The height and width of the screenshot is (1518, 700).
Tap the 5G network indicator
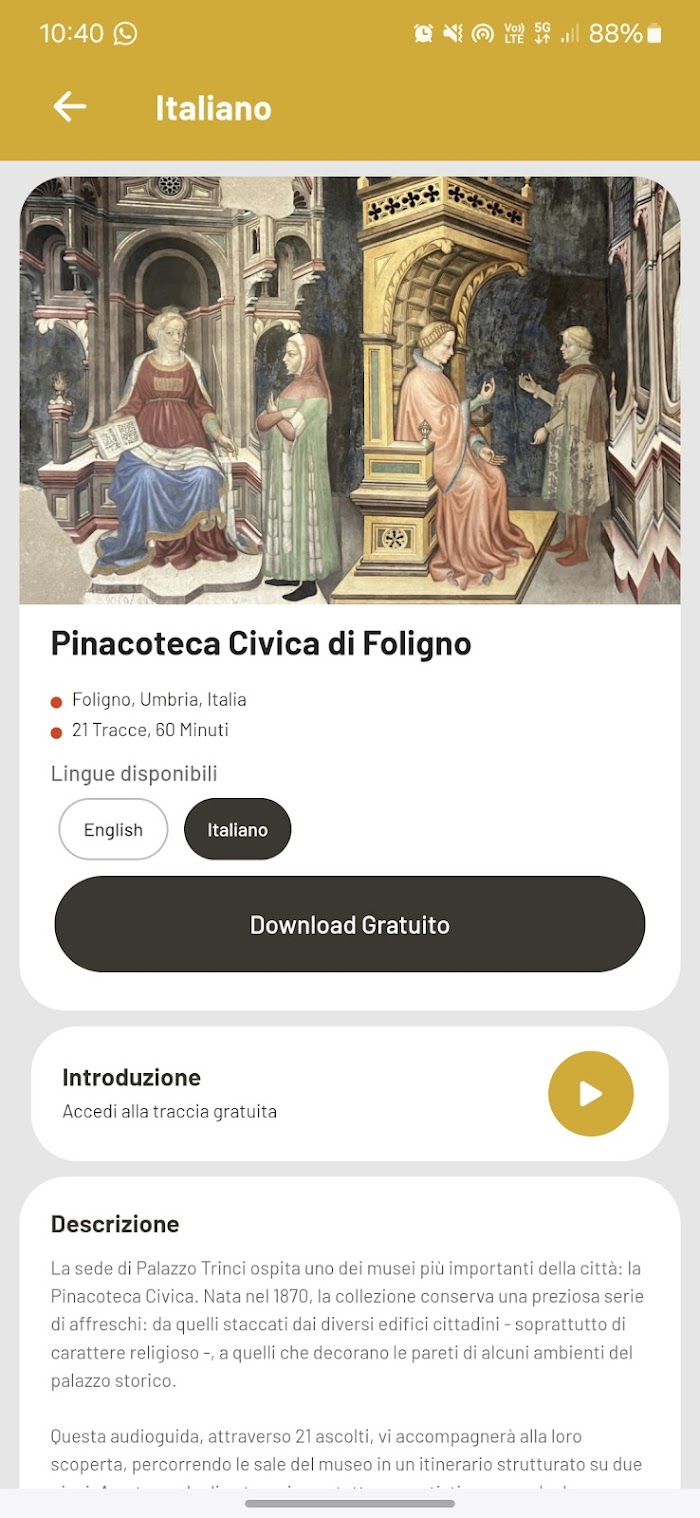pos(543,33)
